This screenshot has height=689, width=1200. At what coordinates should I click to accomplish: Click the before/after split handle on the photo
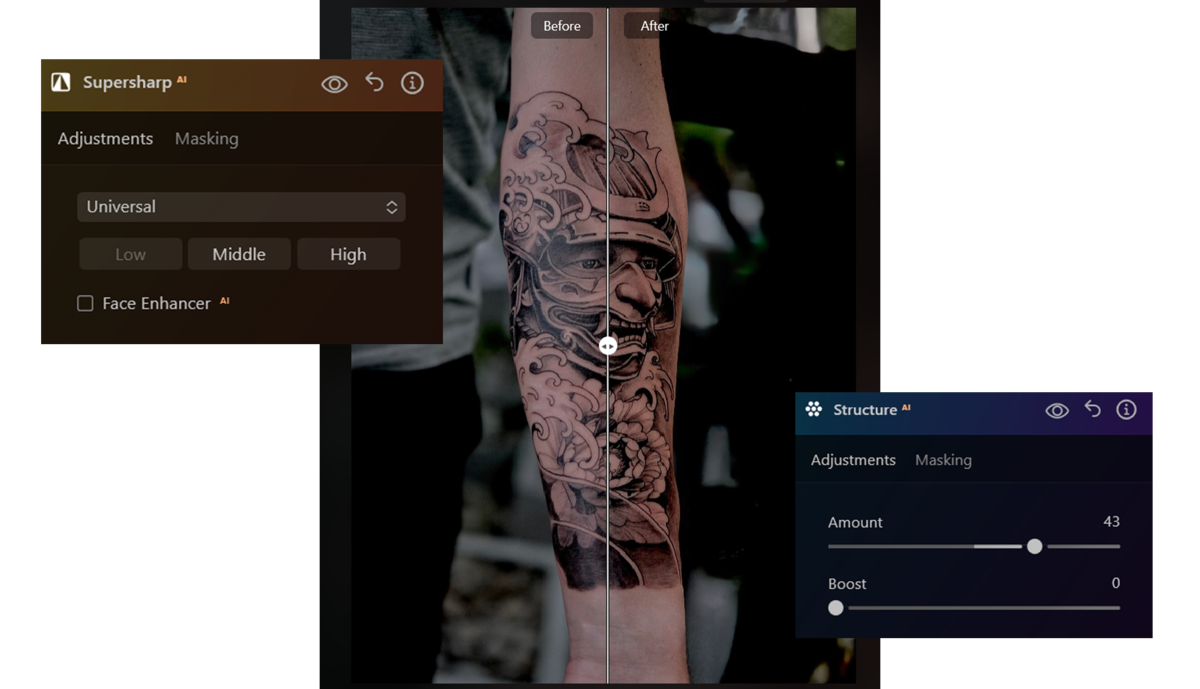coord(608,345)
